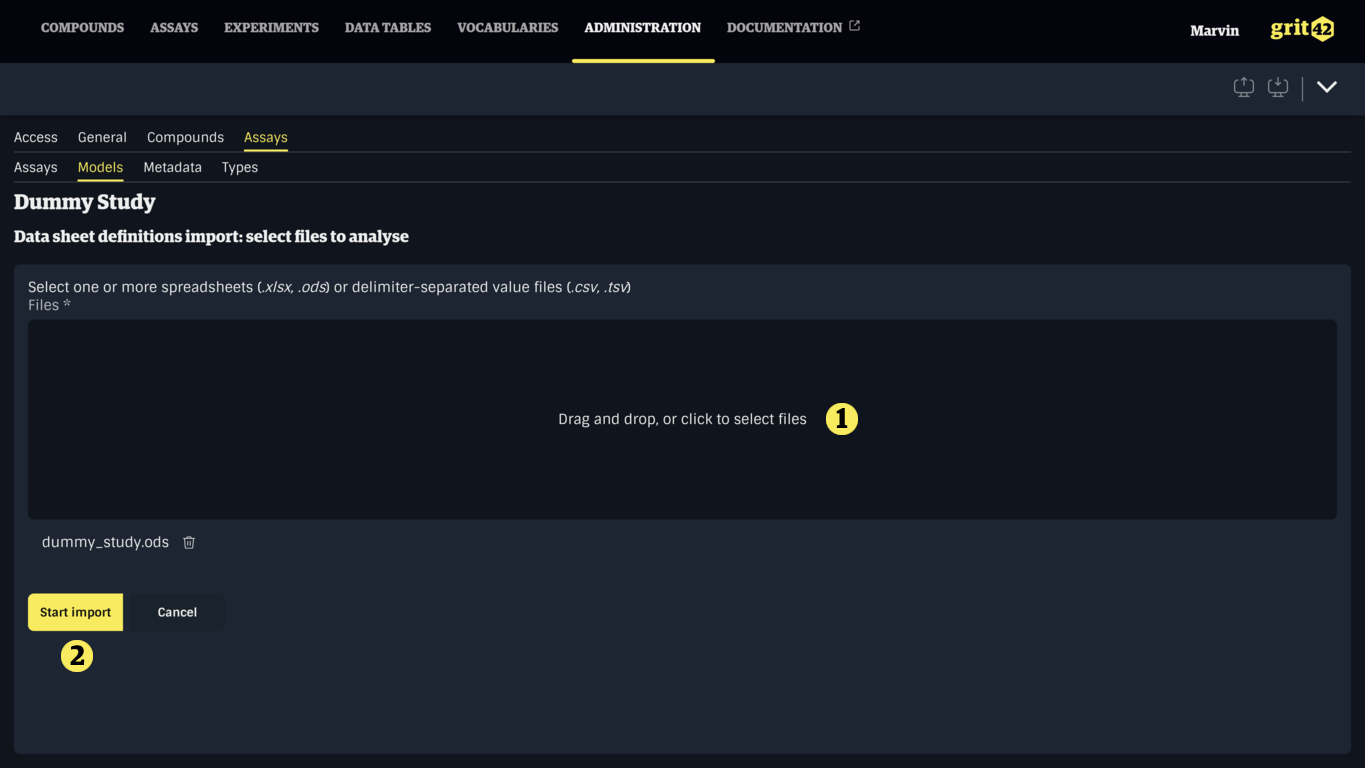
Task: Open Data Tables in top navigation
Action: click(x=387, y=28)
